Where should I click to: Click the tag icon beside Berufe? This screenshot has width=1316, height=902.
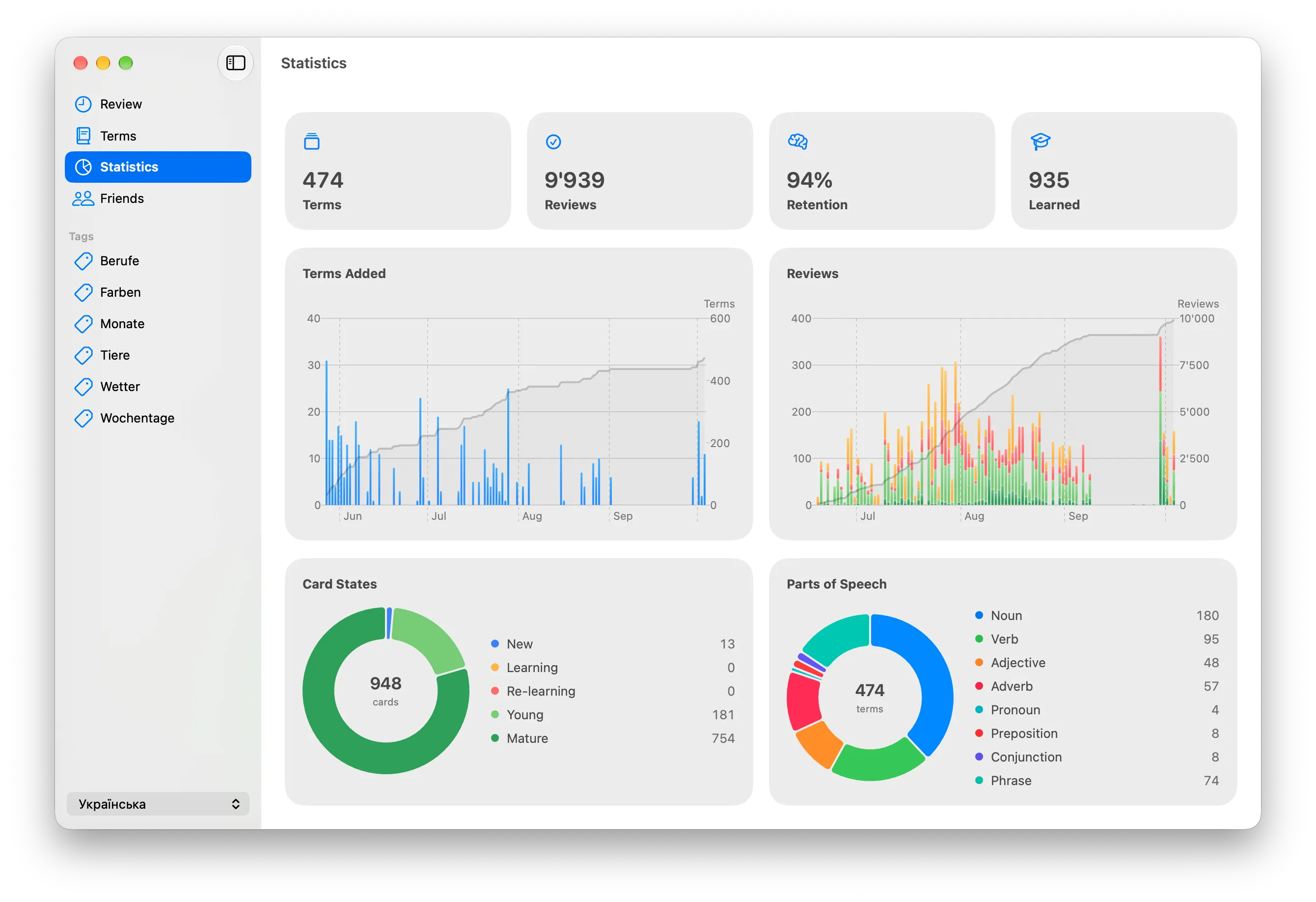click(83, 261)
